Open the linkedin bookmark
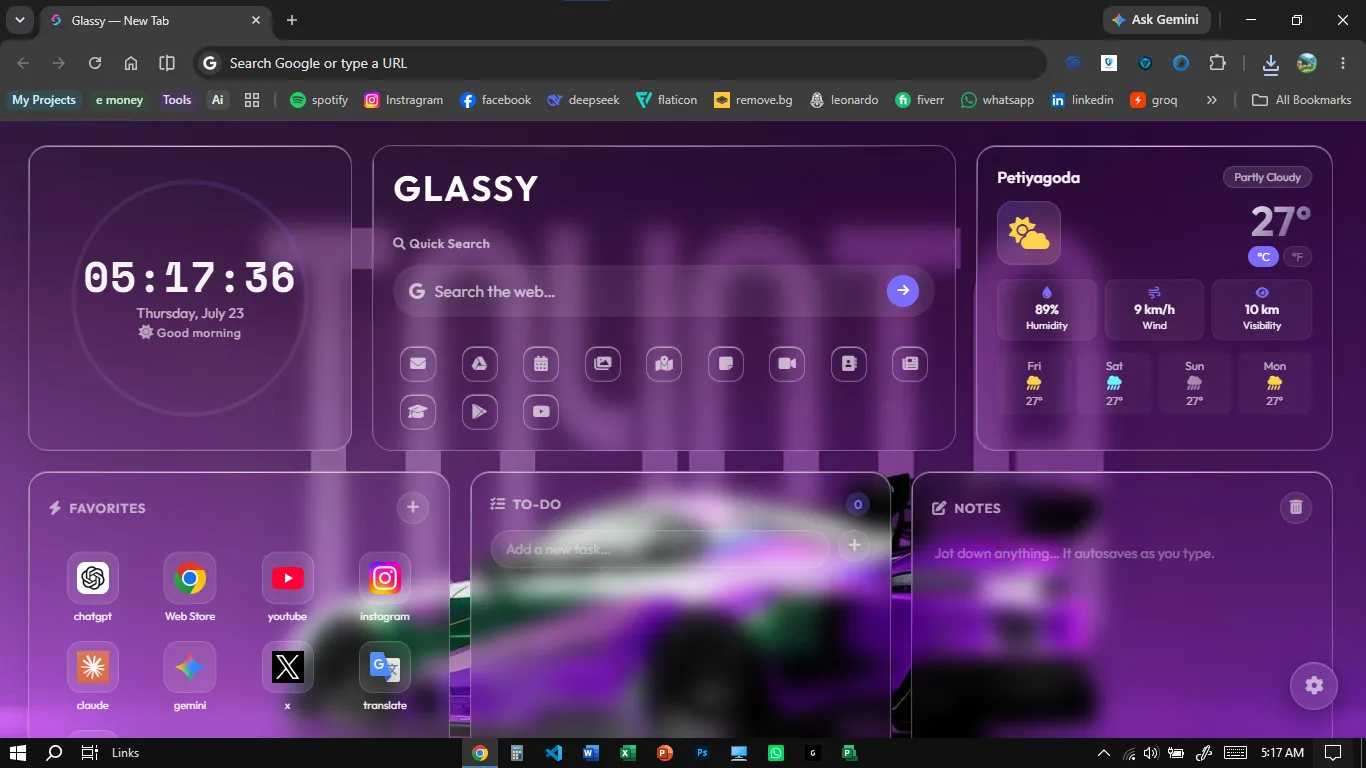 1082,100
